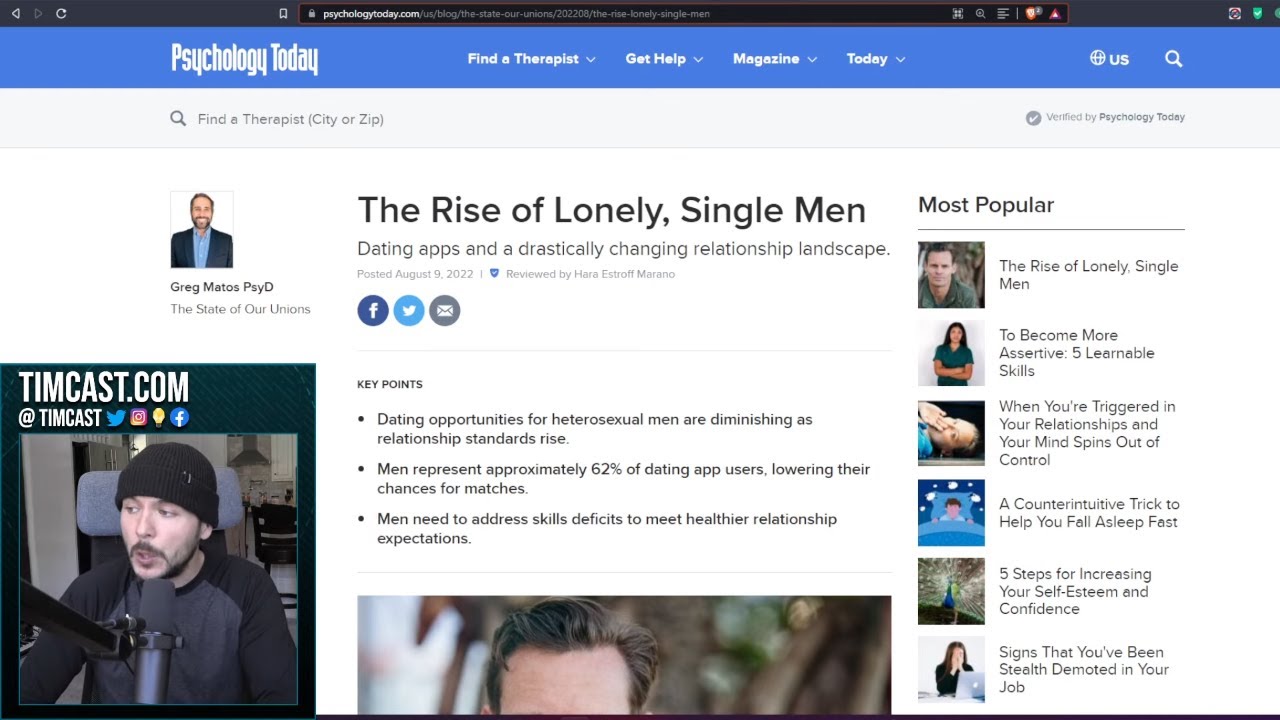Click the QR code icon in address bar
This screenshot has height=720, width=1280.
[x=957, y=13]
